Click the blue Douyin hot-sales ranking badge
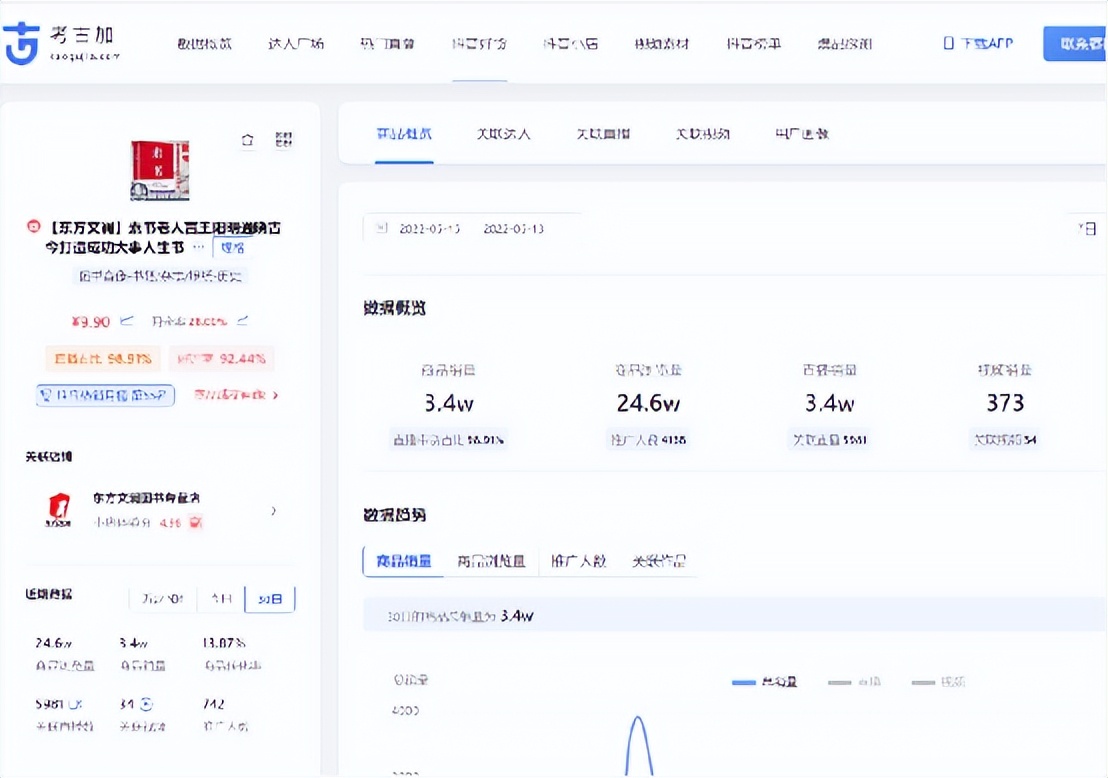 [x=105, y=395]
